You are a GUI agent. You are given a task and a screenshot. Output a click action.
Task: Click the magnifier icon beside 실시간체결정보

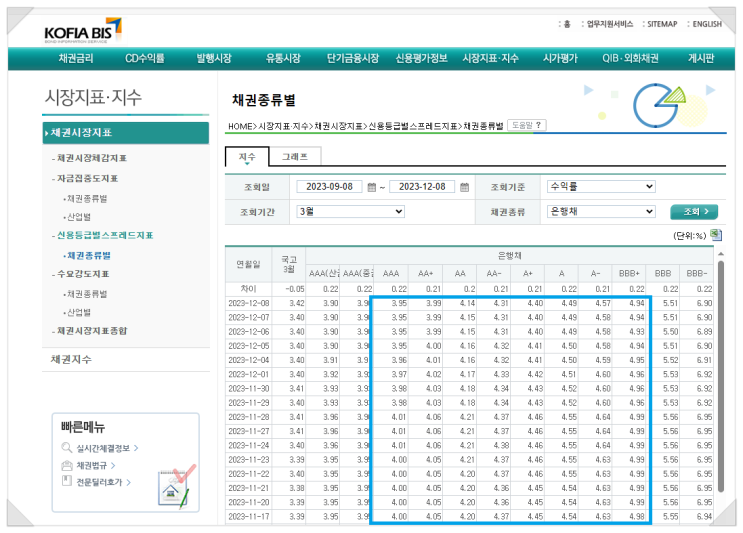[67, 449]
